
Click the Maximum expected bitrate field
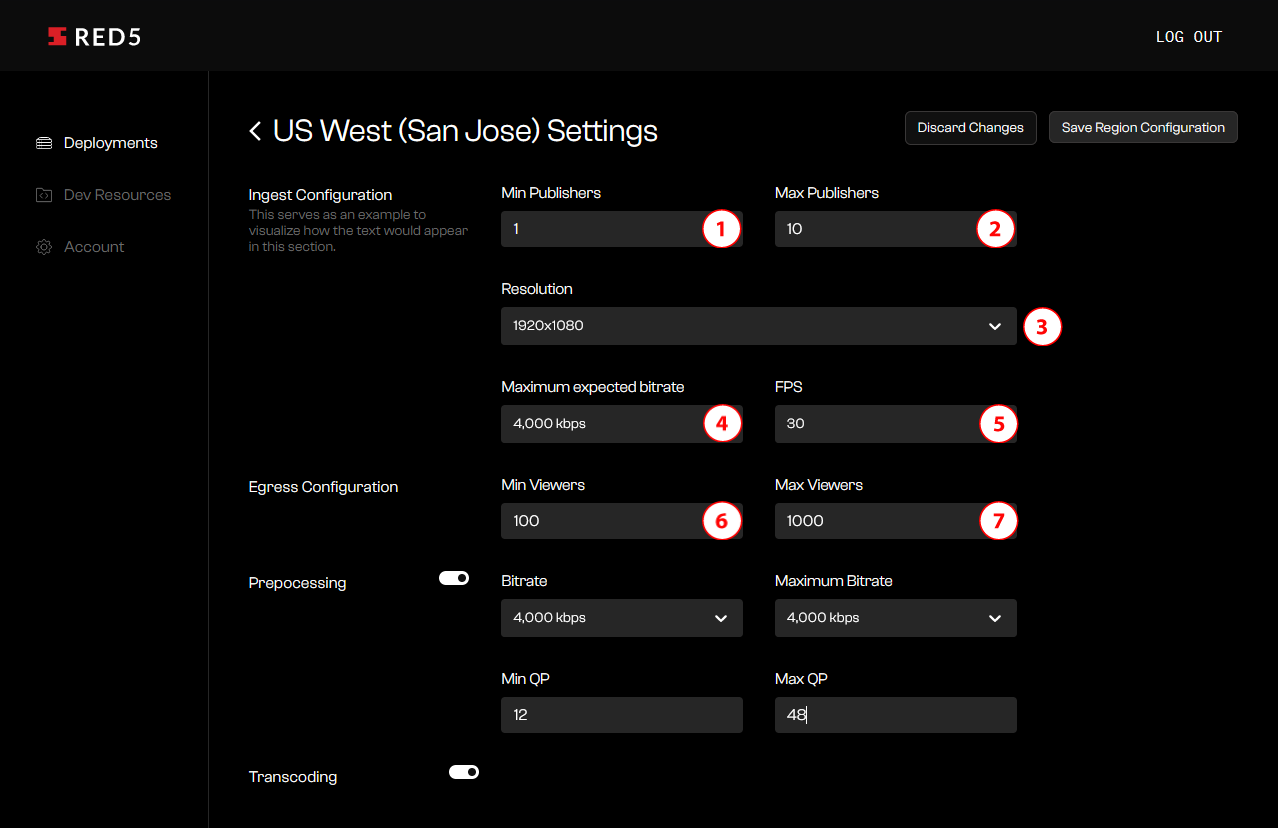point(622,424)
